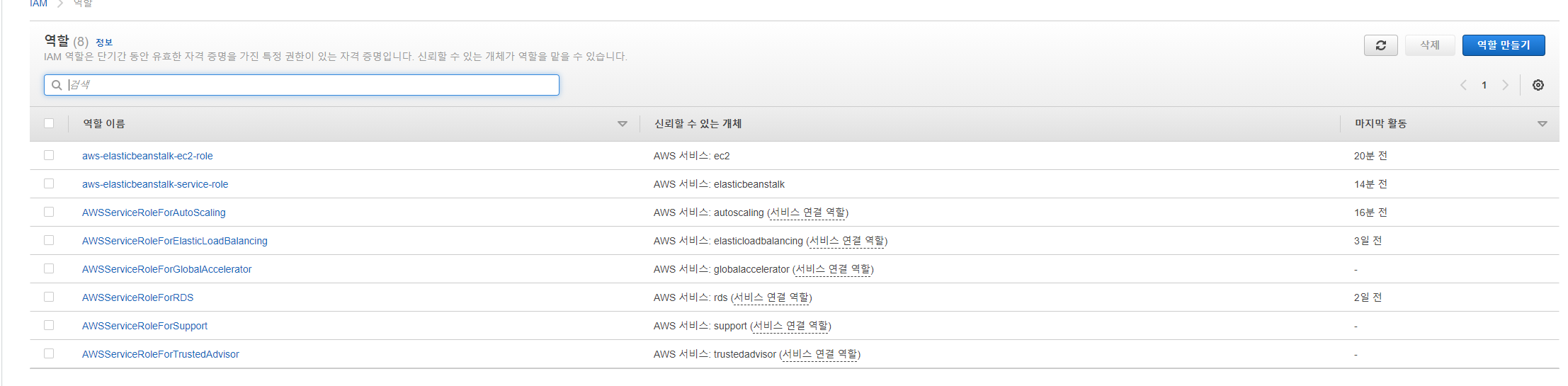Viewport: 1568px width, 386px height.
Task: Click the search magnifier icon
Action: tap(57, 85)
